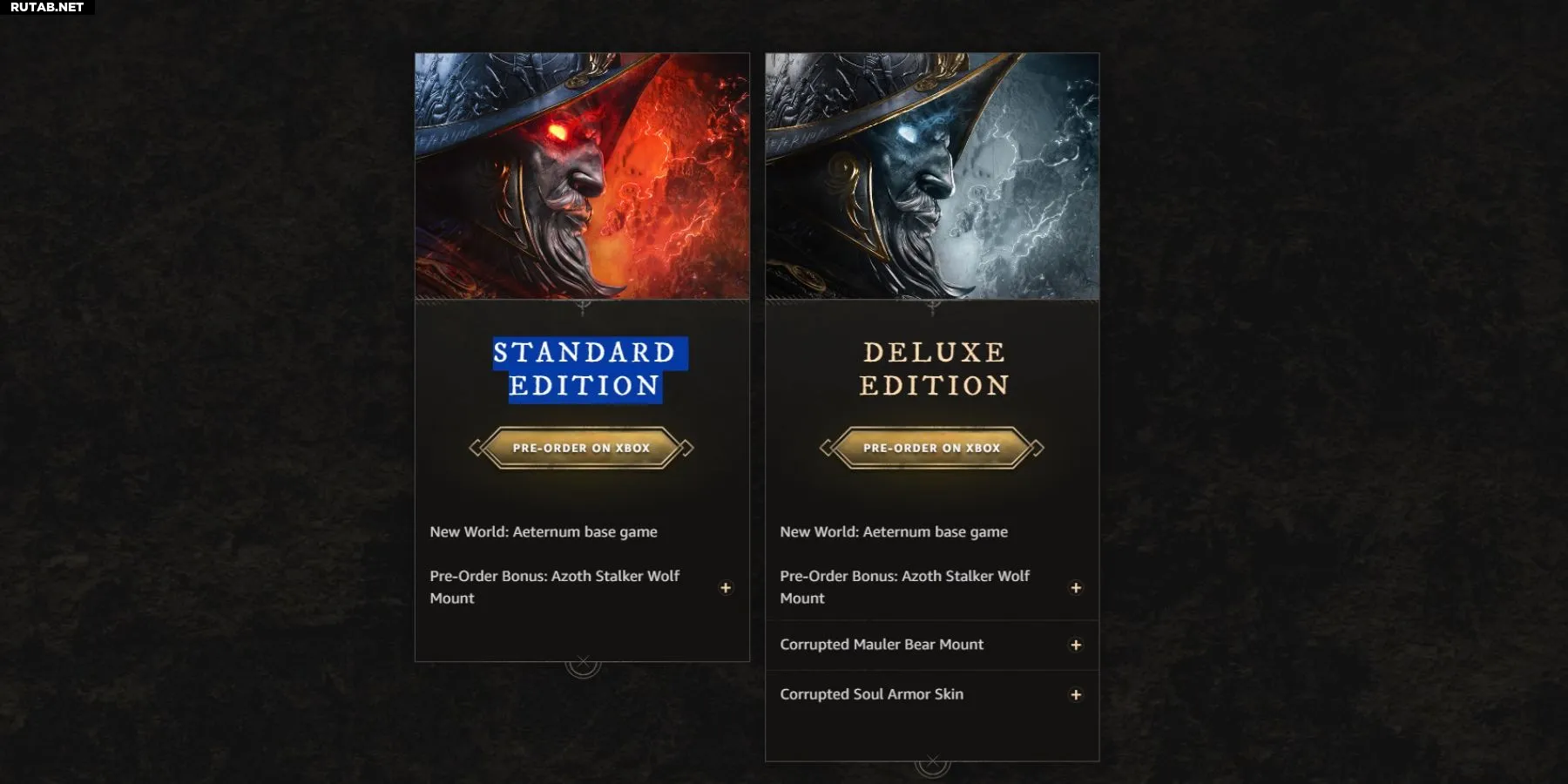The height and width of the screenshot is (784, 1568).
Task: Click the ornament under Standard Edition artwork
Action: 583,306
